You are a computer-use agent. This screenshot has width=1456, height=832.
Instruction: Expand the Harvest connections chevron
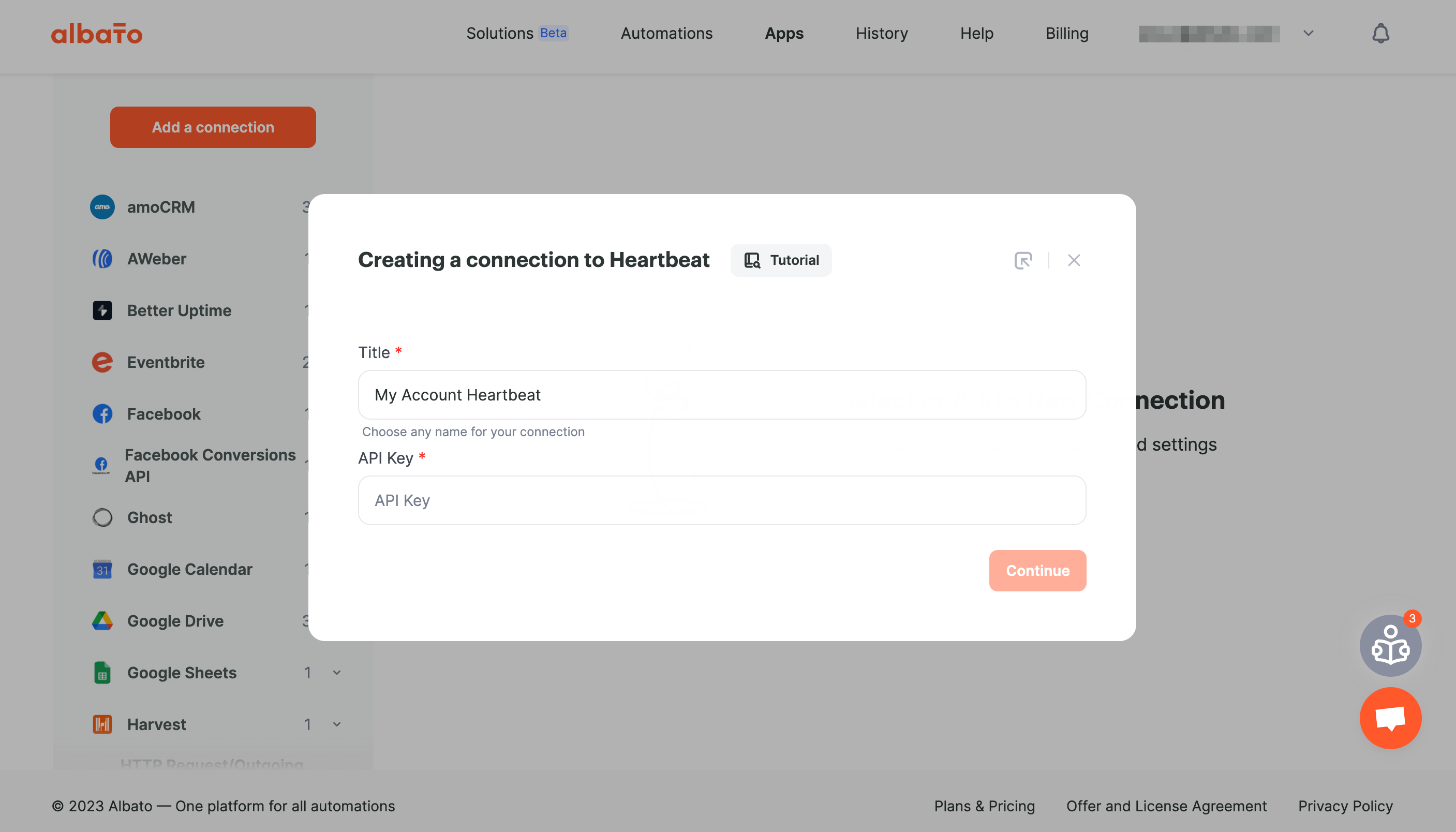[x=336, y=724]
